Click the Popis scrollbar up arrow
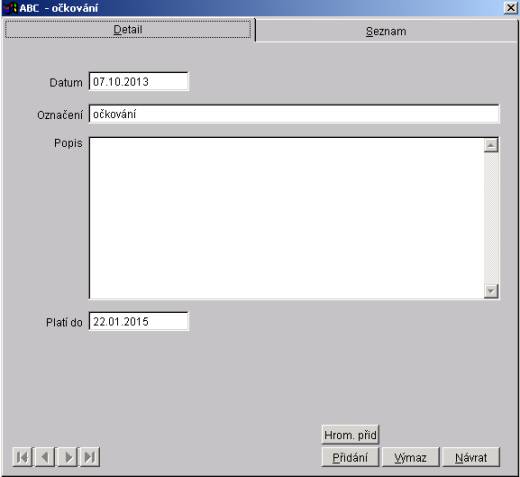The height and width of the screenshot is (477, 520). coord(491,145)
